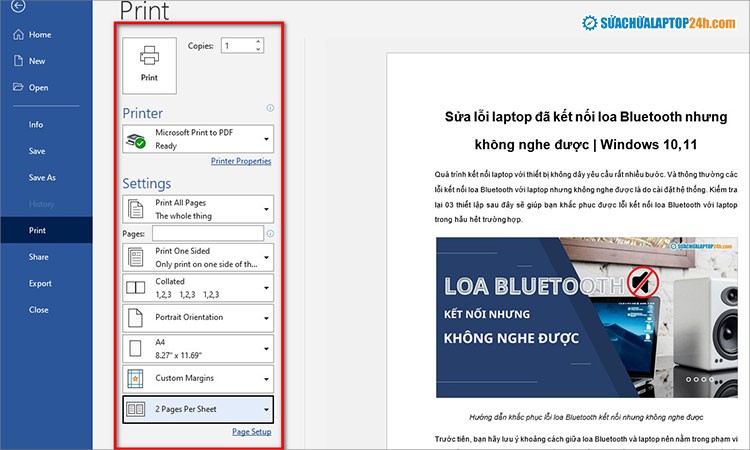The width and height of the screenshot is (750, 450).
Task: Open the Print One Sided dropdown
Action: tap(266, 257)
